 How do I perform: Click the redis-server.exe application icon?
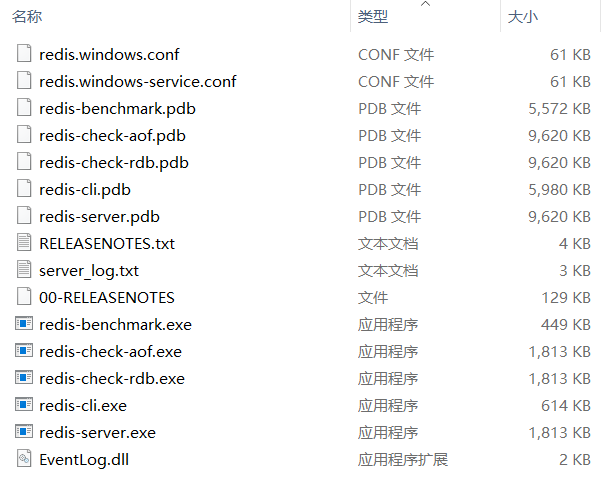tap(25, 432)
